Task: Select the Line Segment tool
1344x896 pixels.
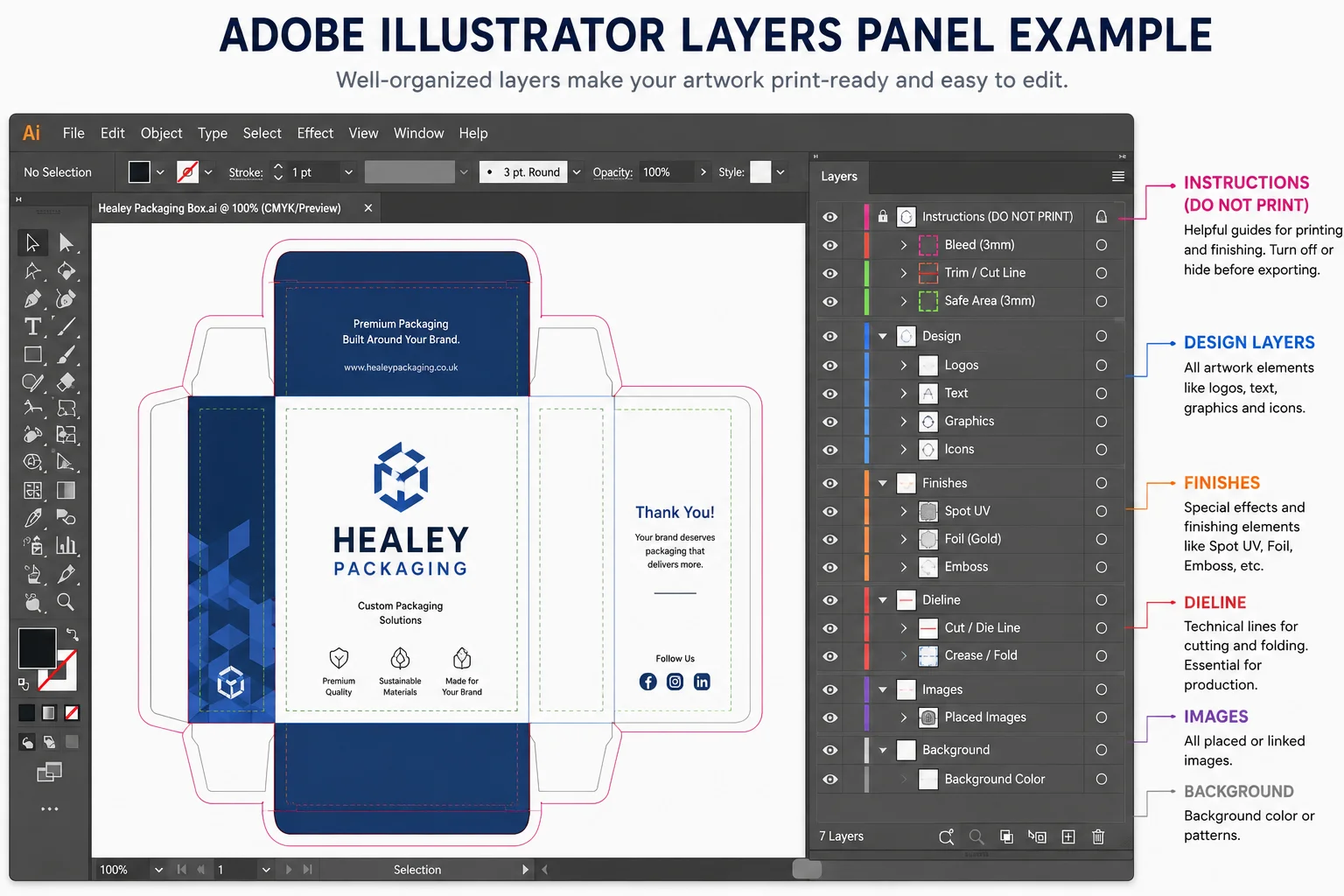Action: (x=66, y=326)
